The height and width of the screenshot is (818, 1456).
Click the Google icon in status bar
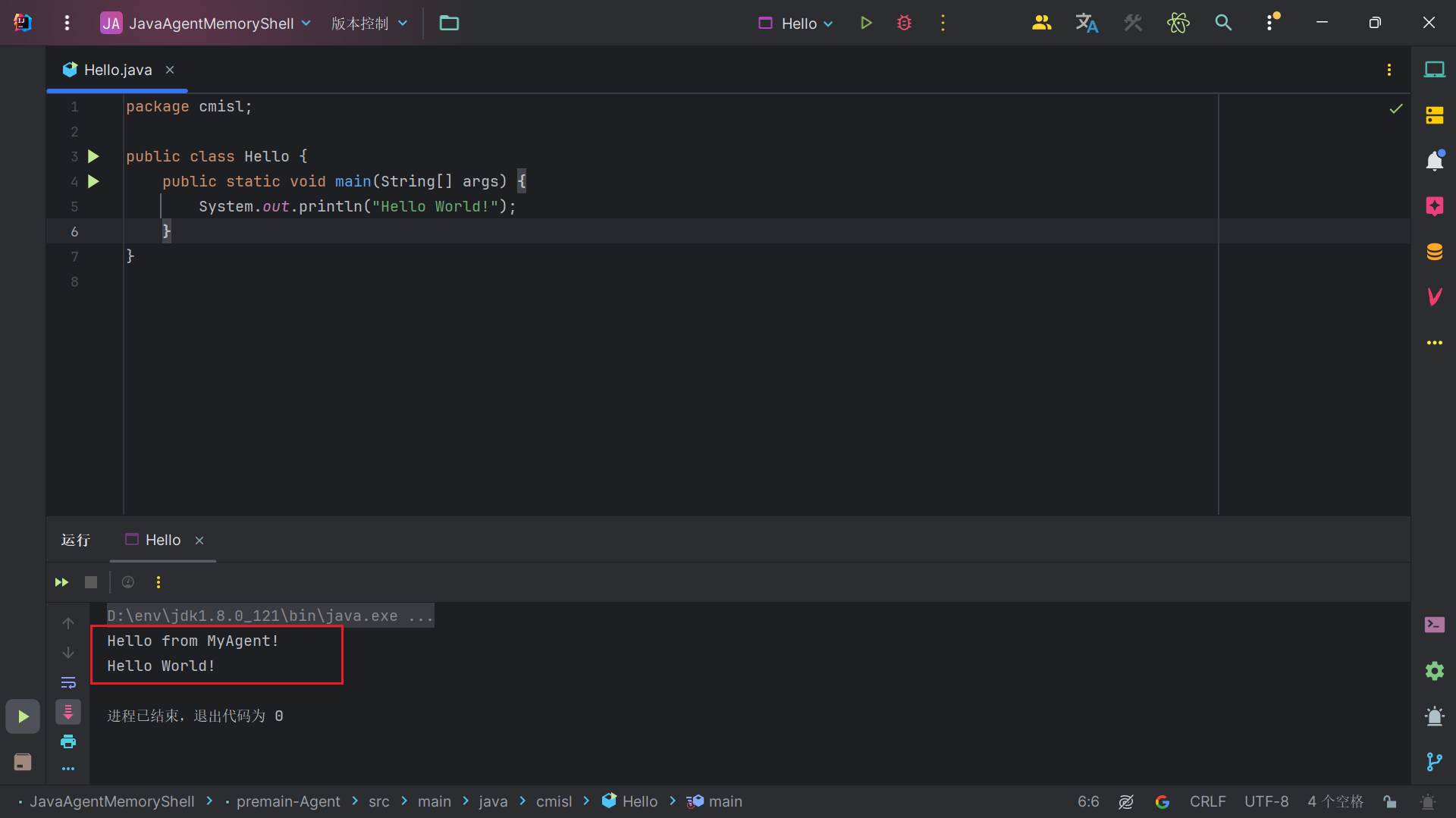pos(1163,801)
